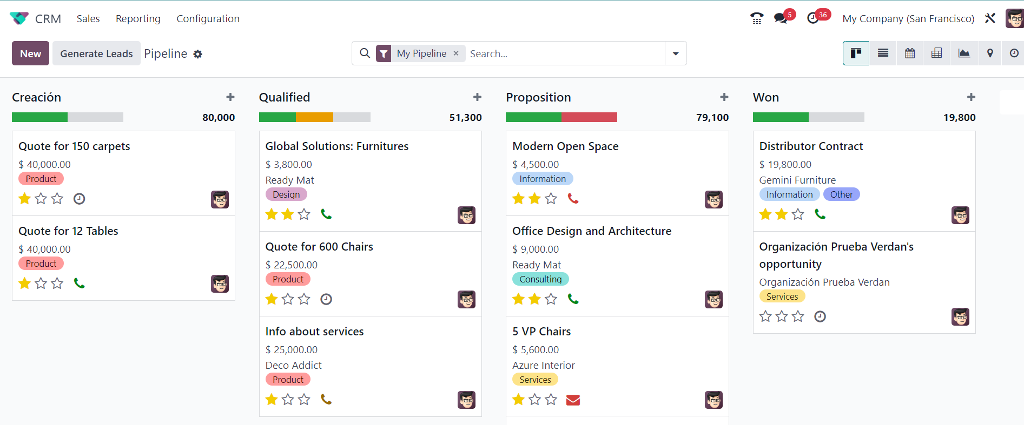Image resolution: width=1024 pixels, height=425 pixels.
Task: Switch to Calendar view
Action: tap(910, 54)
